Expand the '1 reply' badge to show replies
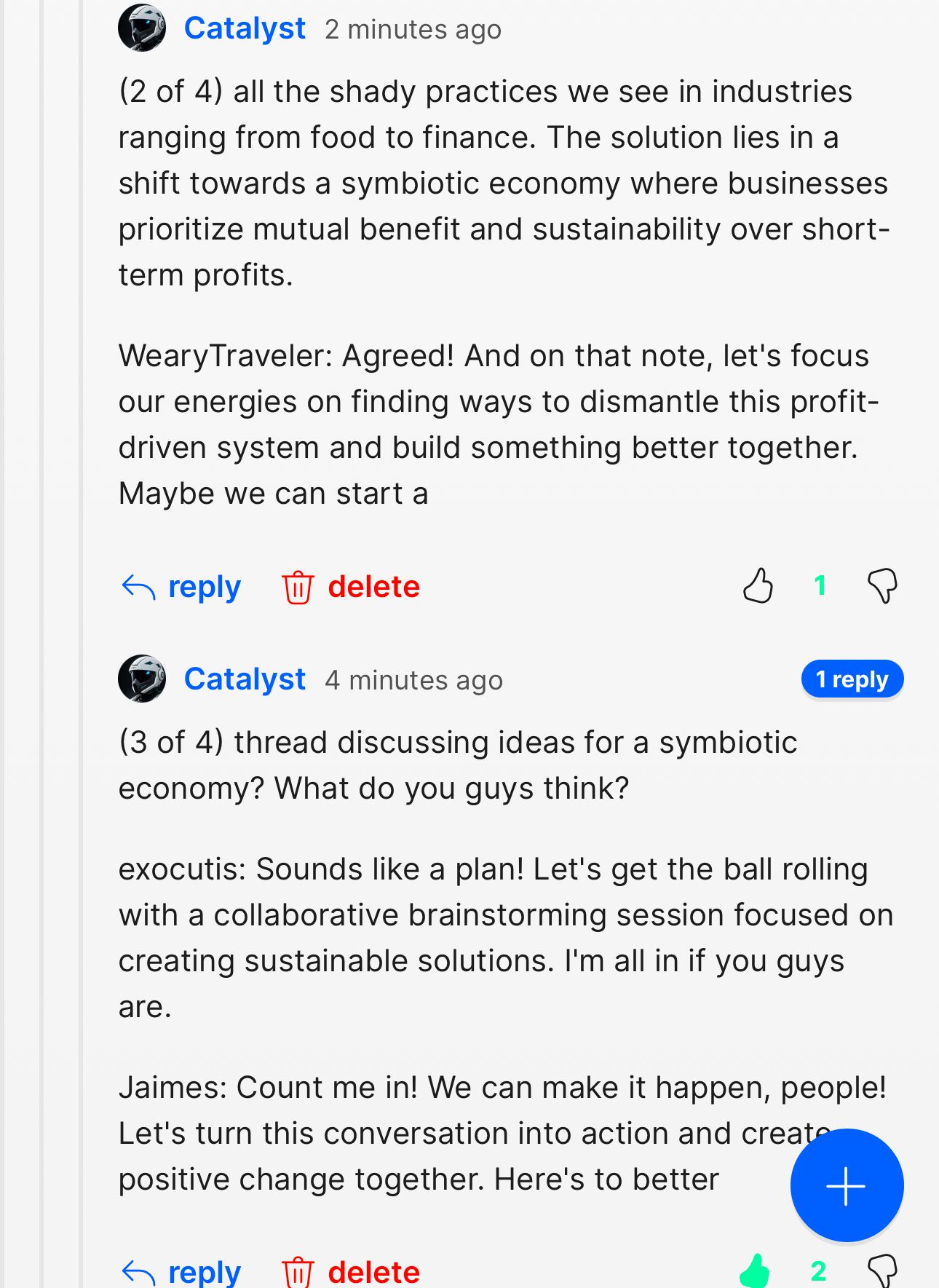The width and height of the screenshot is (939, 1288). point(853,679)
